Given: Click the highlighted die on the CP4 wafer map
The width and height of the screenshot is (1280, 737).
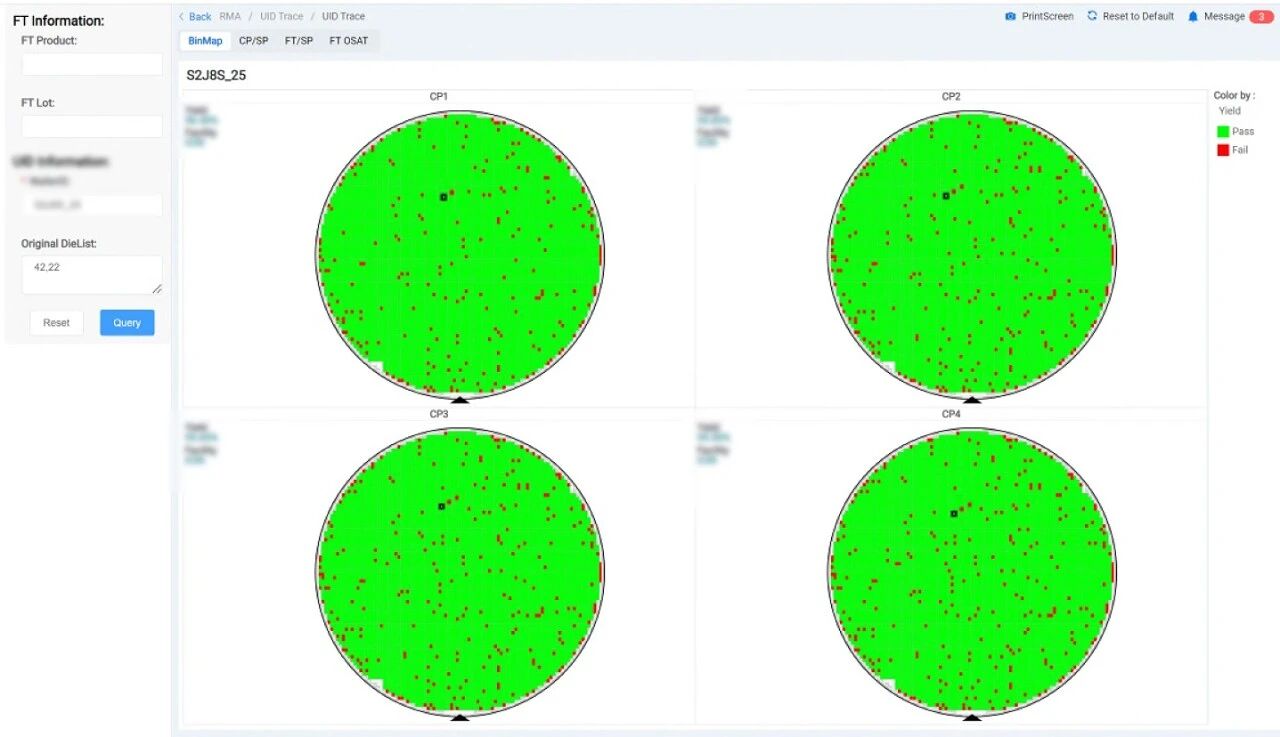Looking at the screenshot, I should (954, 513).
